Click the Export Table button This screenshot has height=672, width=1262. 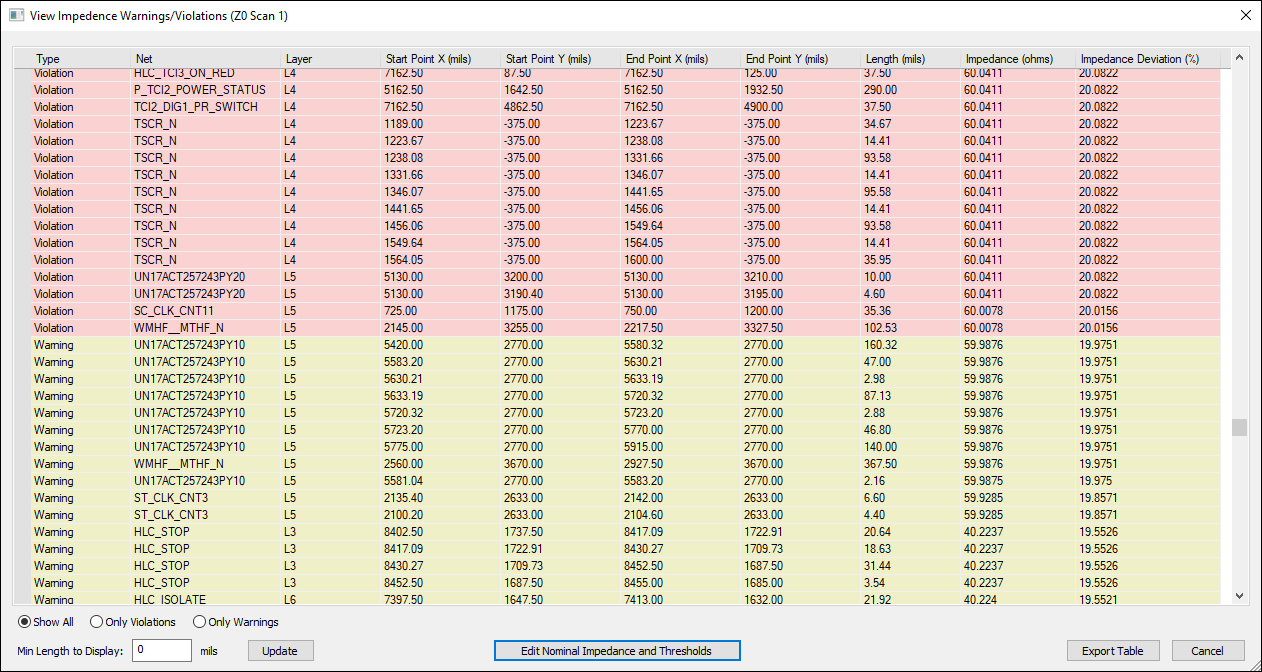(x=1113, y=650)
